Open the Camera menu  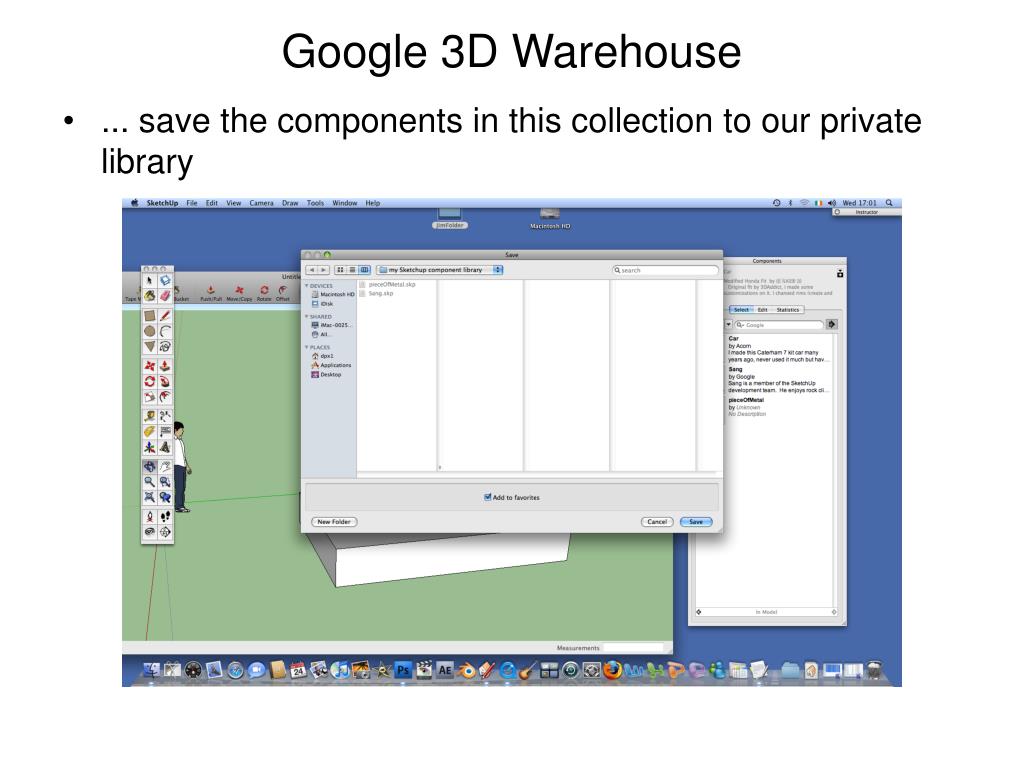coord(261,203)
